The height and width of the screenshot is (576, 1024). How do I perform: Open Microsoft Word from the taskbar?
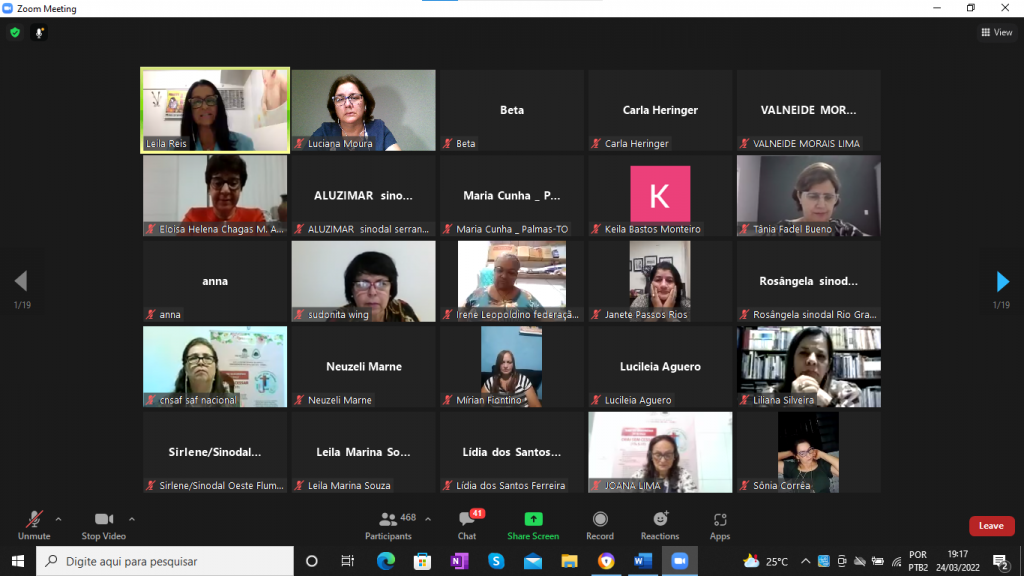(643, 561)
